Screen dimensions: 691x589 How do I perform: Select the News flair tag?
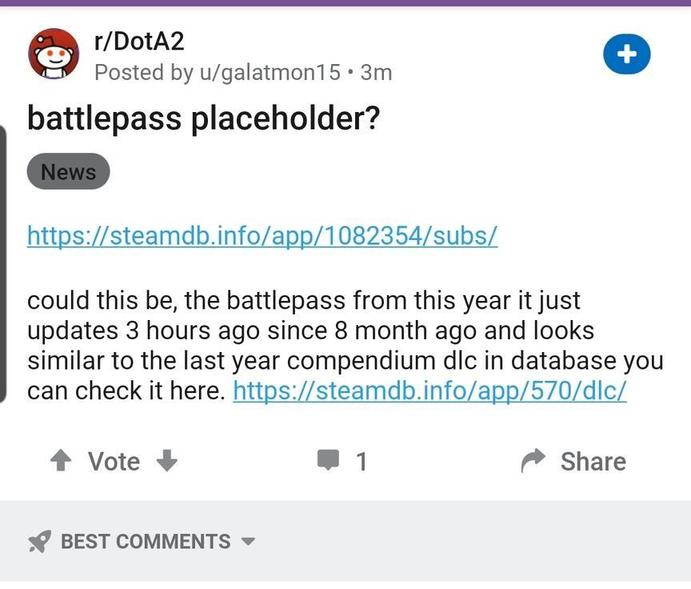click(68, 171)
